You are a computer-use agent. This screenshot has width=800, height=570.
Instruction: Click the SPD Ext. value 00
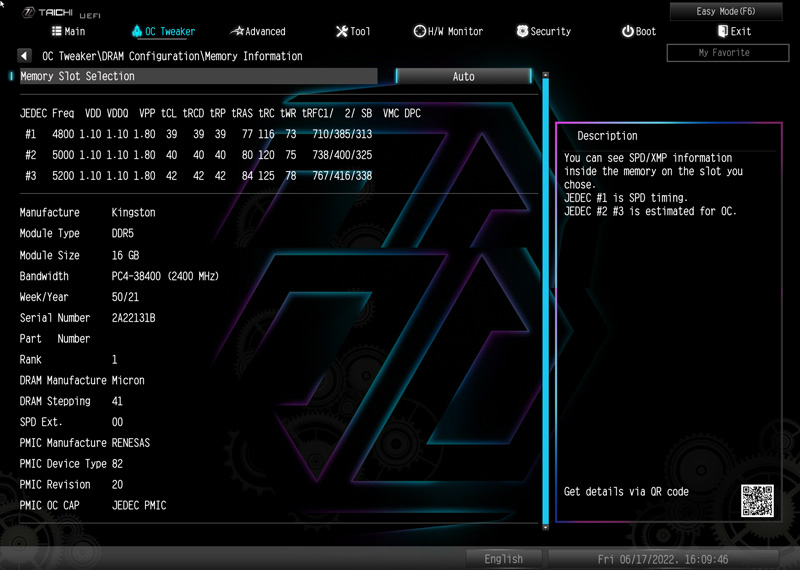(117, 422)
